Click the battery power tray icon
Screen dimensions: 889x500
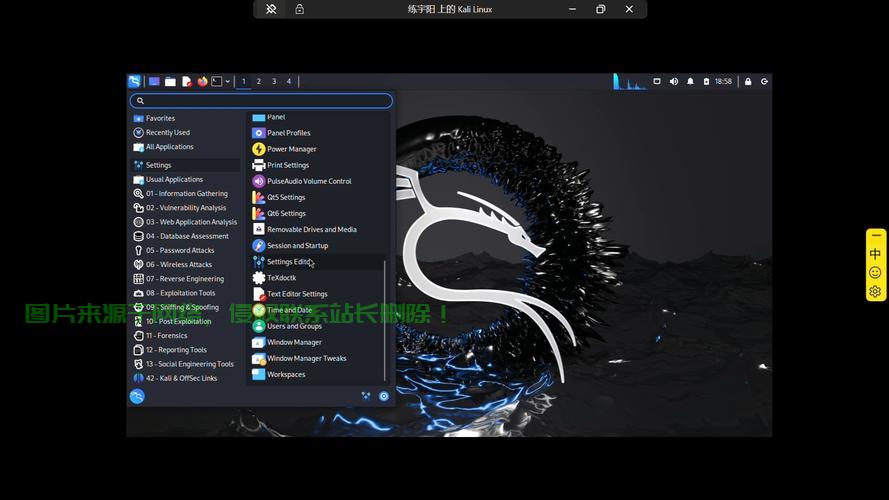click(706, 82)
